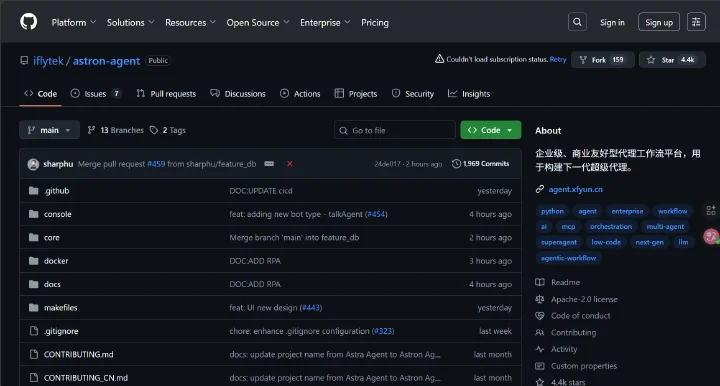
Task: Switch to the Actions tab
Action: click(x=300, y=94)
